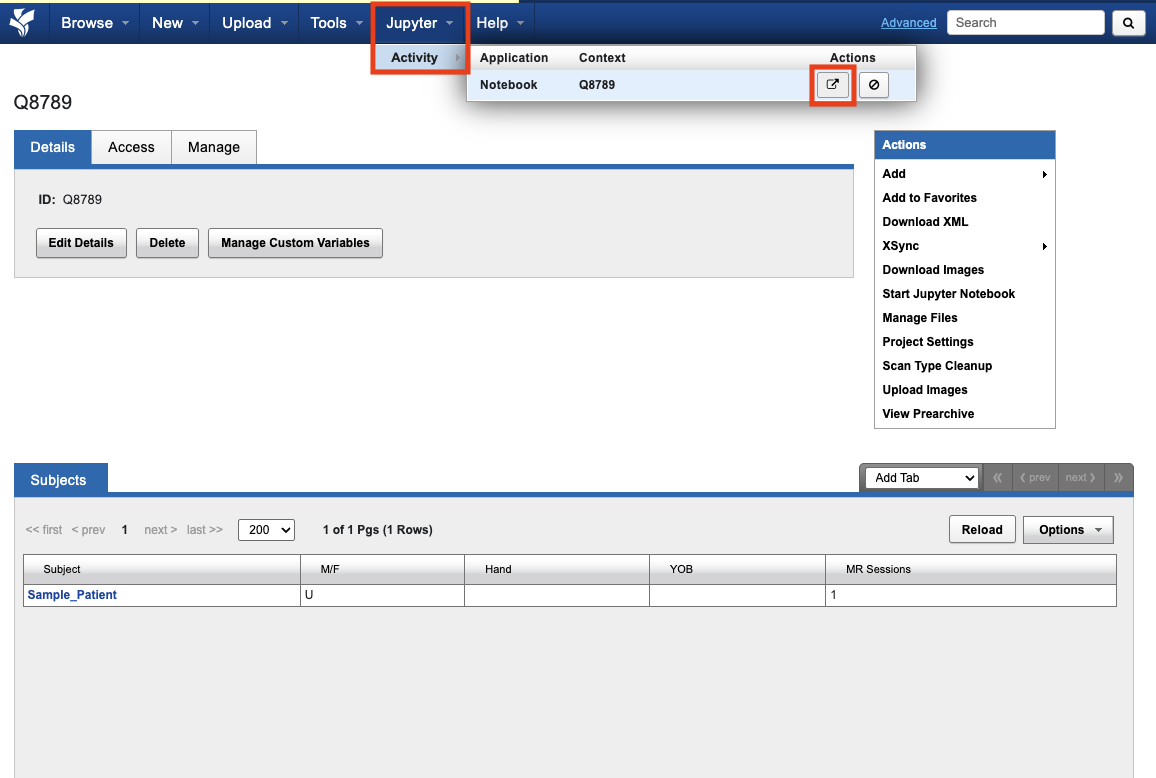Switch to the Access tab
Screen dimensions: 1156x778
[x=131, y=147]
